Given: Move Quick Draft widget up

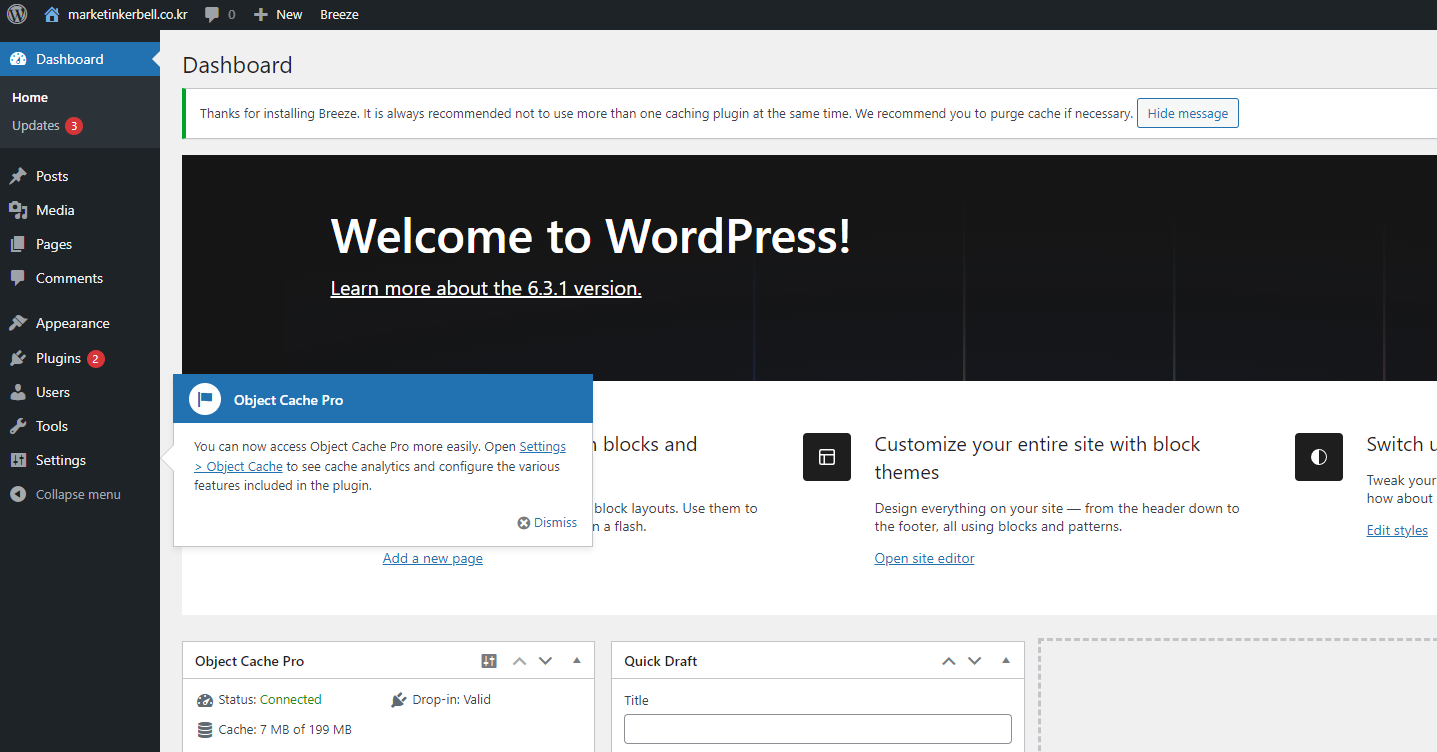Looking at the screenshot, I should 948,661.
